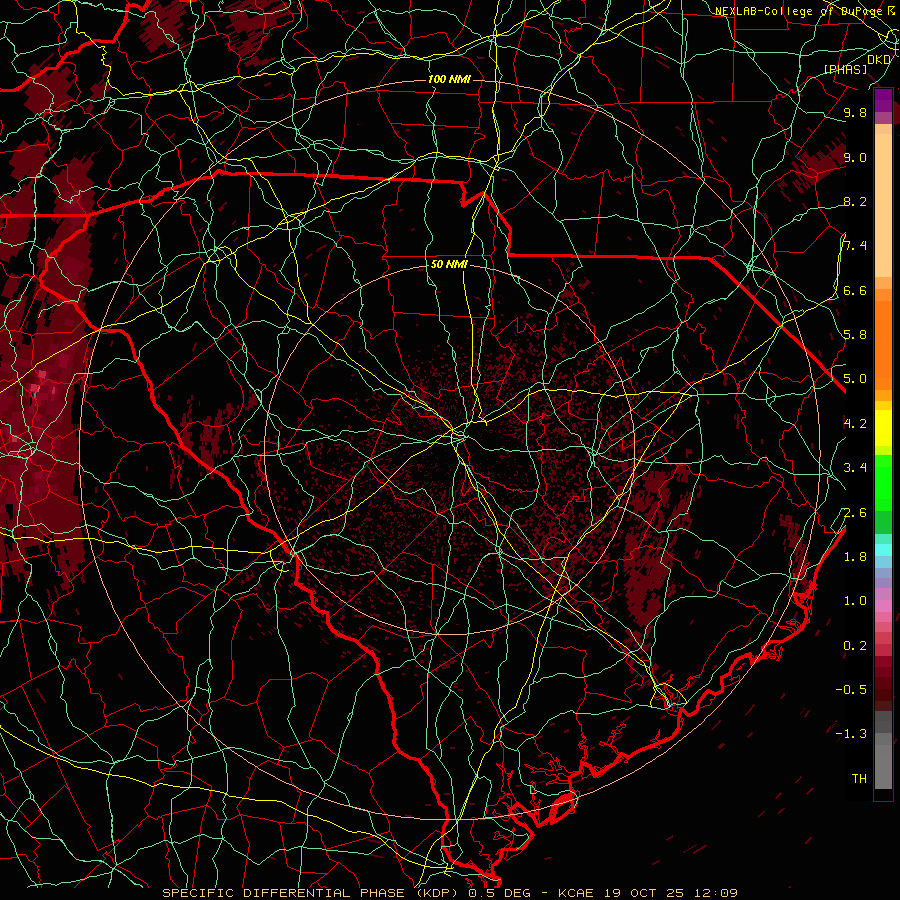Click the 7.4 value on the color scale
The image size is (900, 900).
(x=855, y=246)
